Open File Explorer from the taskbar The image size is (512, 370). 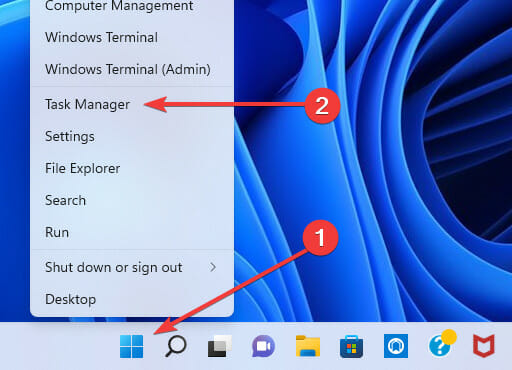(x=308, y=346)
